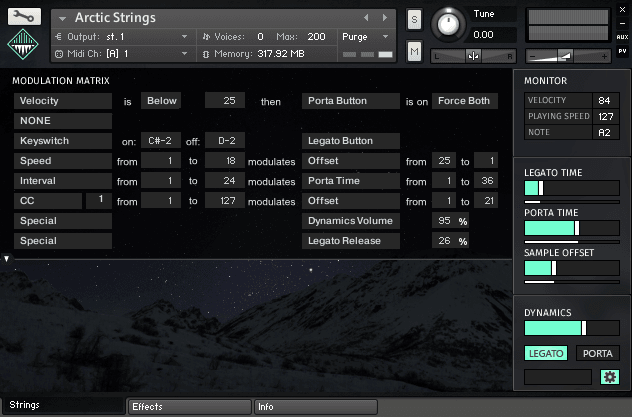Solo the instrument with S button
Viewport: 632px width, 417px height.
(x=414, y=19)
